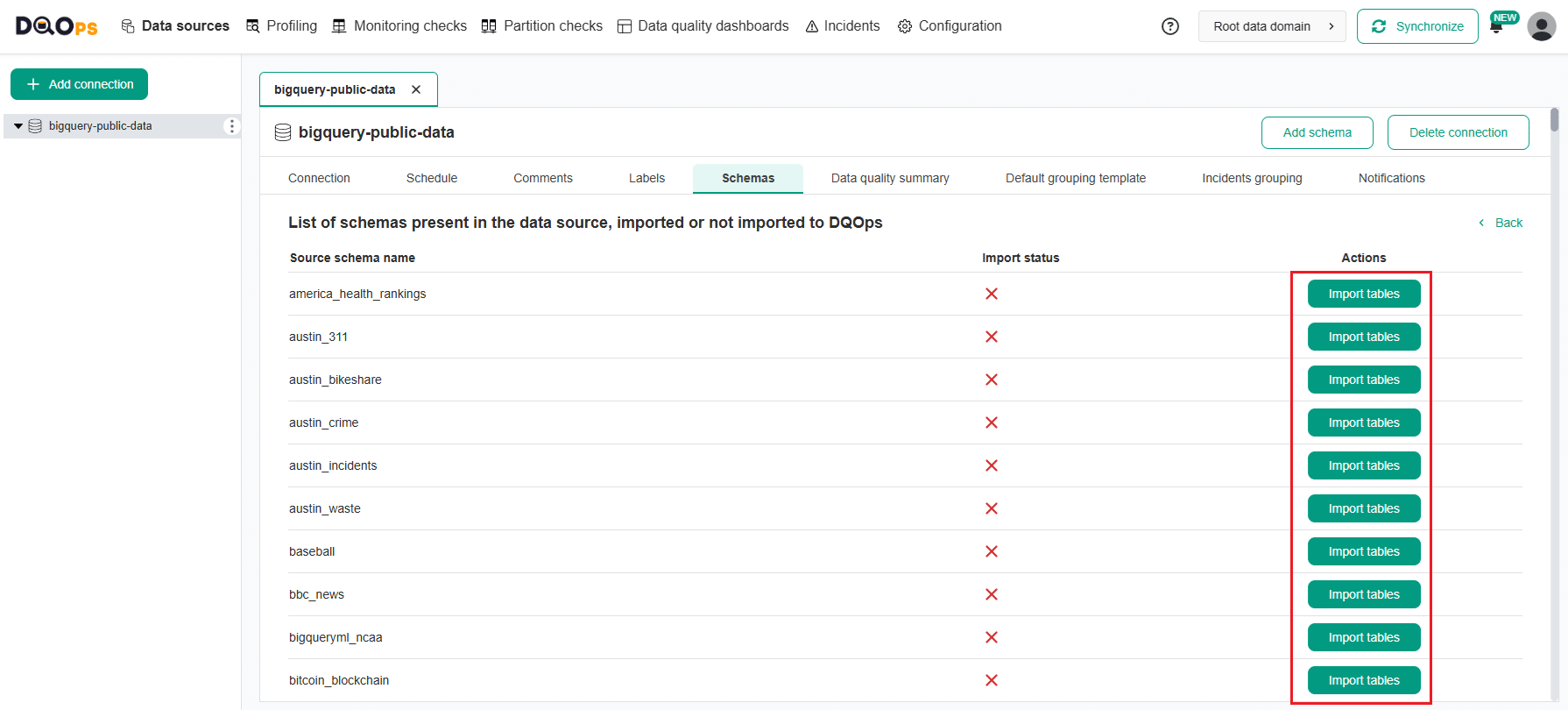Click the red X status for austin_bikeshare
The height and width of the screenshot is (710, 1568).
[992, 380]
